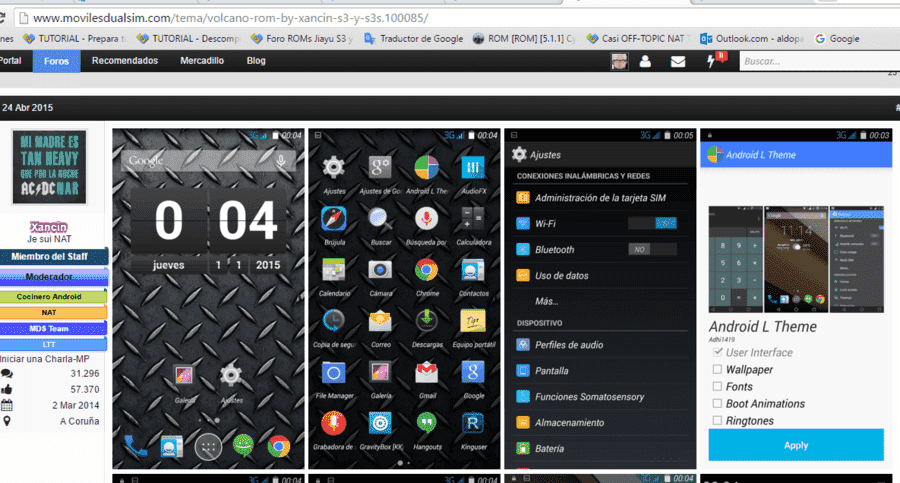The width and height of the screenshot is (900, 483).
Task: Open the Mercadillo menu item
Action: tap(202, 61)
